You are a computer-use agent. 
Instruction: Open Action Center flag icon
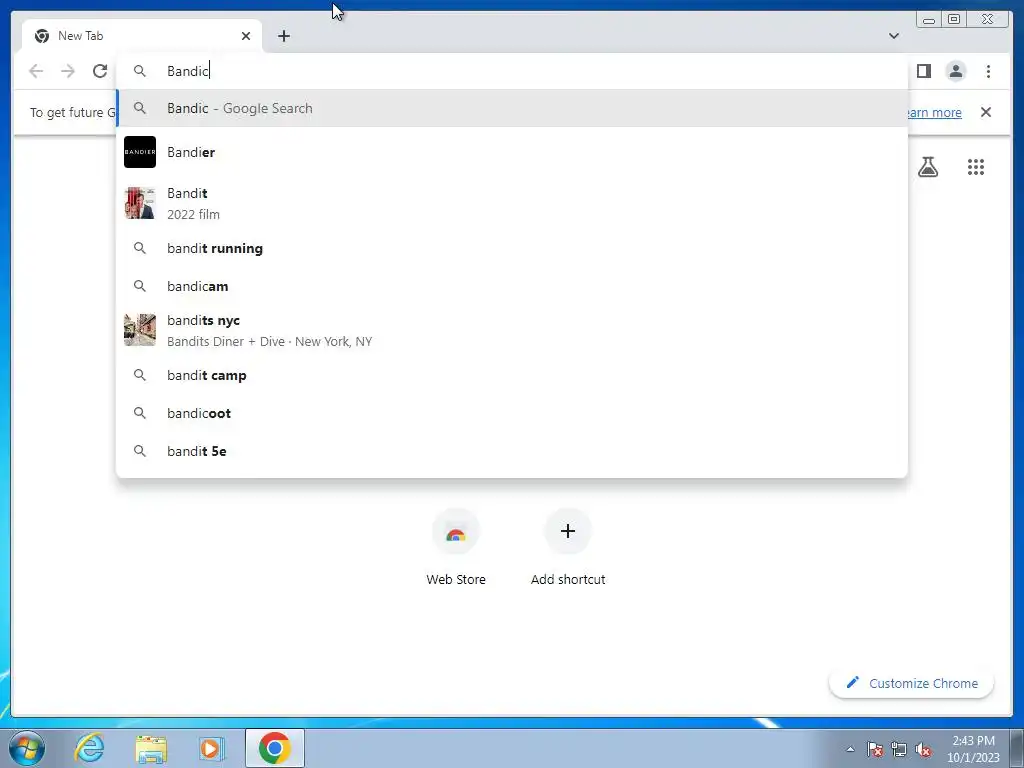(875, 749)
